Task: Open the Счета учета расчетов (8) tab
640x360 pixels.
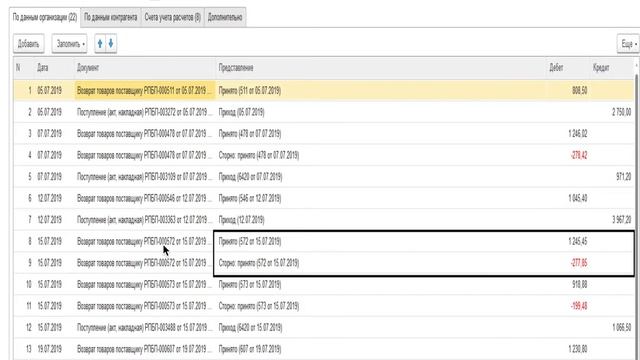Action: click(172, 17)
